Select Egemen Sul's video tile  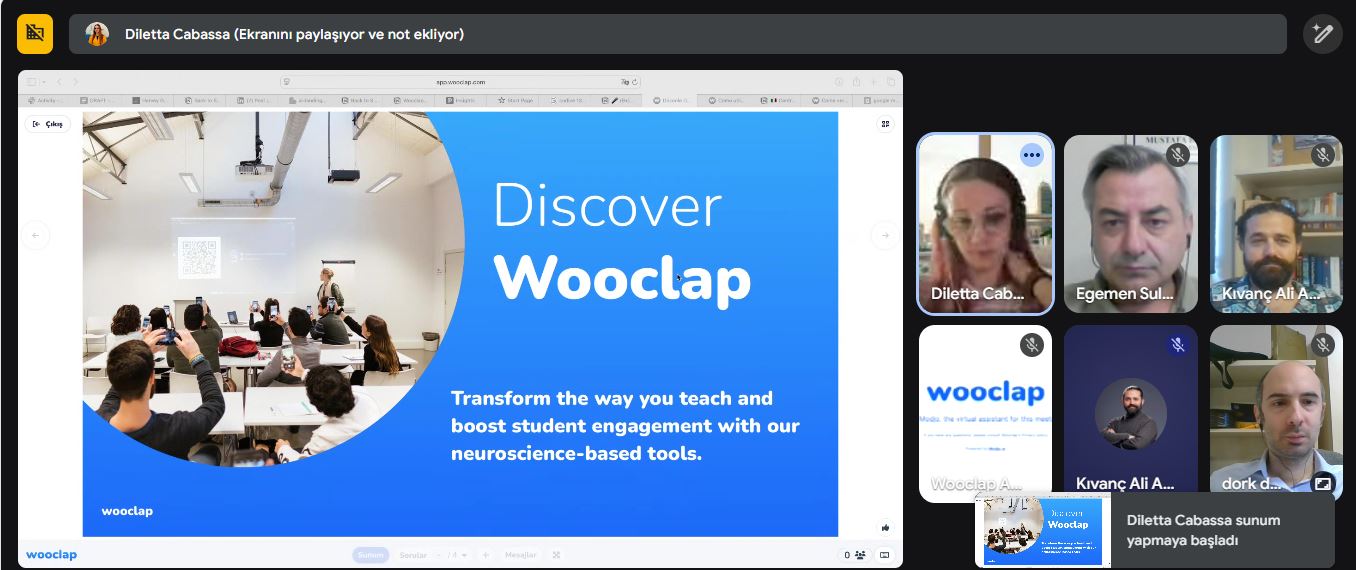coord(1131,224)
